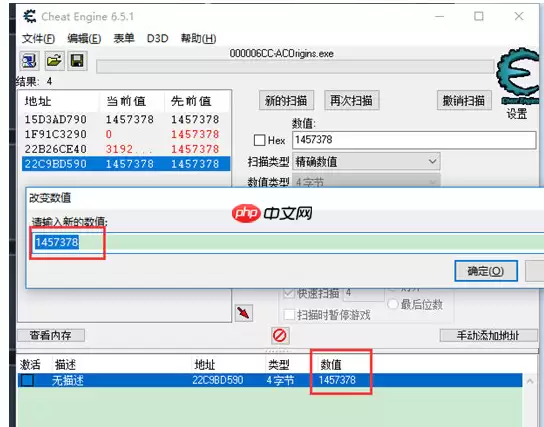Click the 撤销扫描 button

click(464, 101)
